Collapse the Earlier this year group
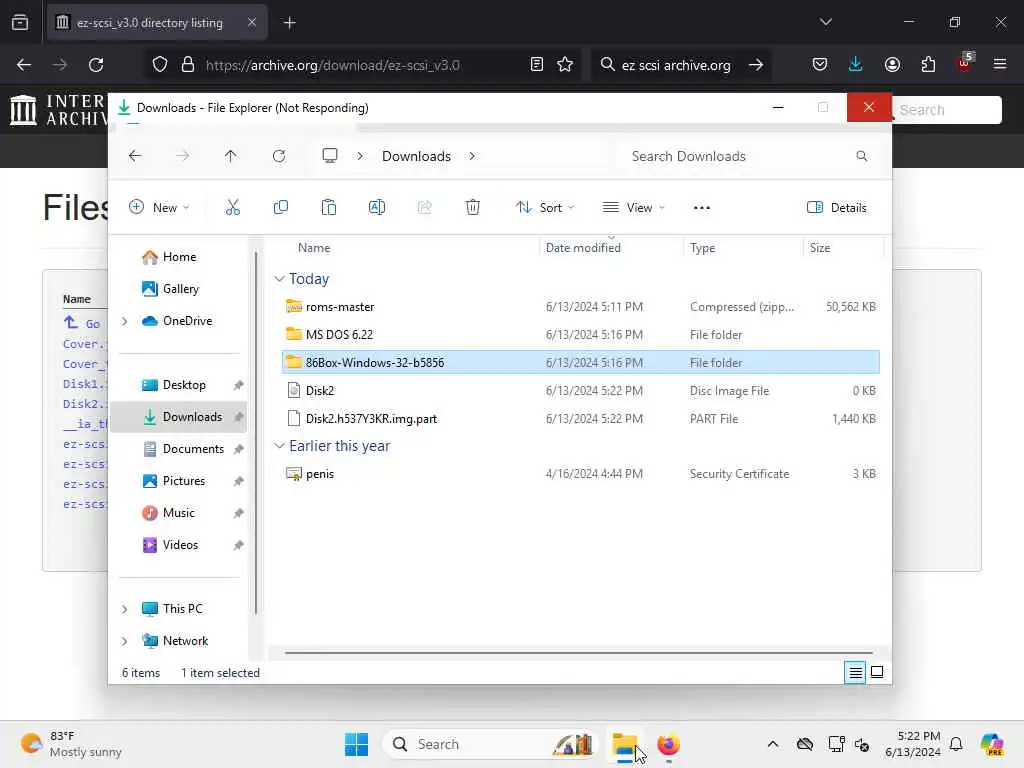 pos(280,446)
